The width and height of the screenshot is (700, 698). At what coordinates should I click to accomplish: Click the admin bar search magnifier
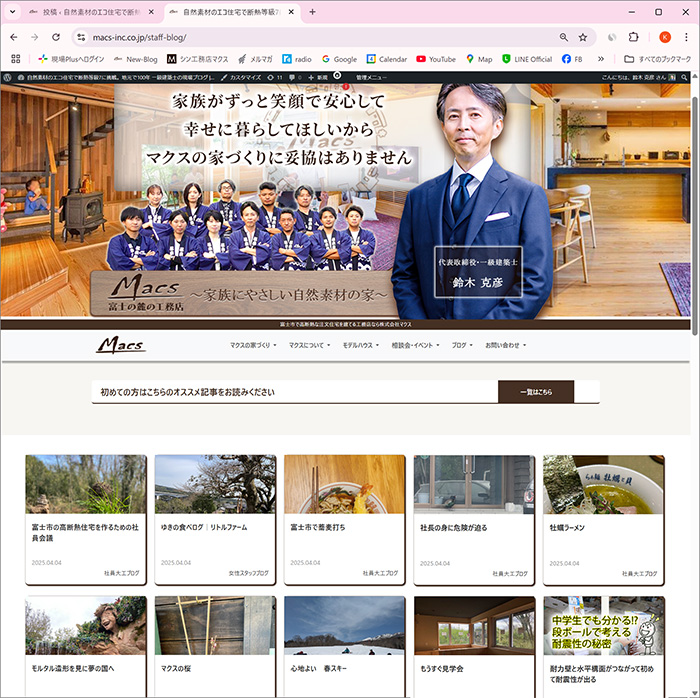[684, 77]
